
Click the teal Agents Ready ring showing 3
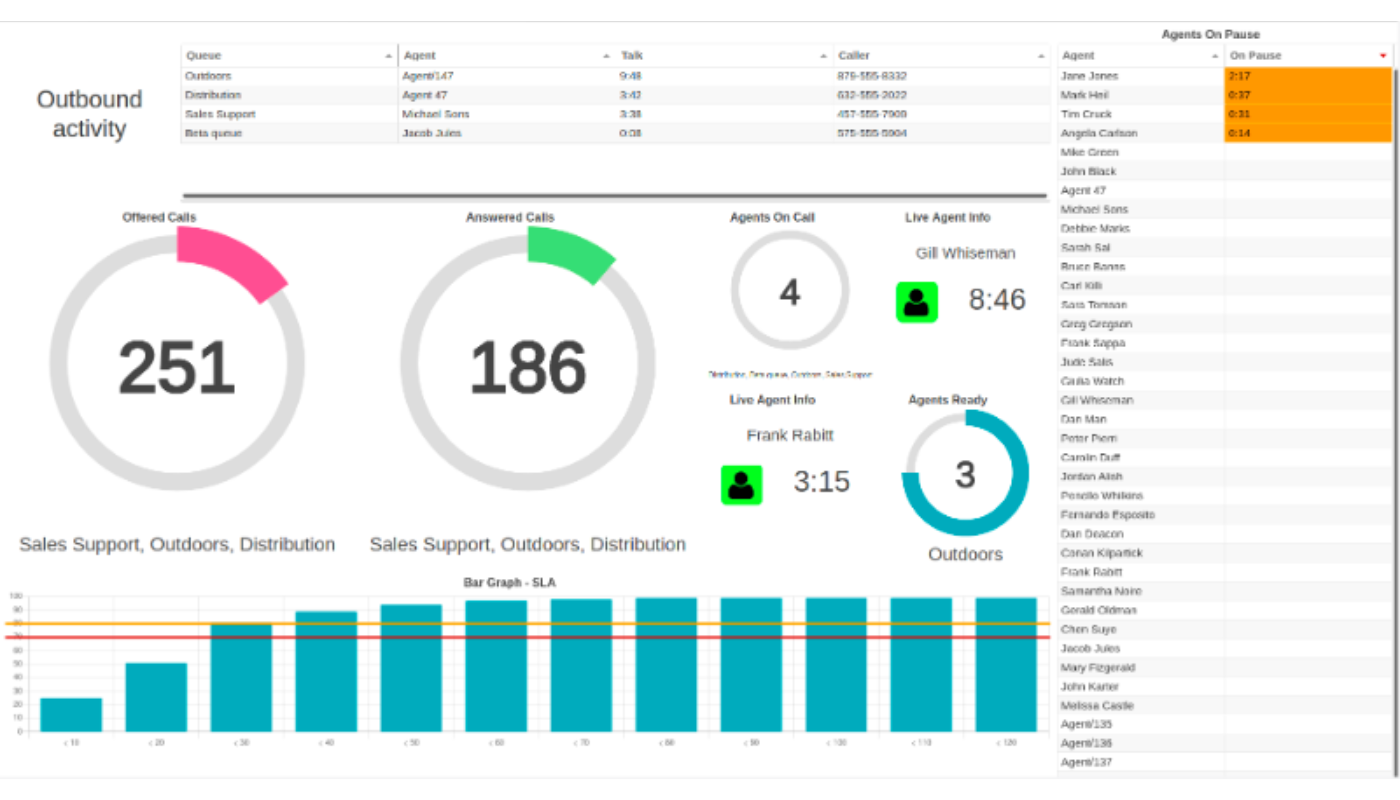click(1012, 510)
